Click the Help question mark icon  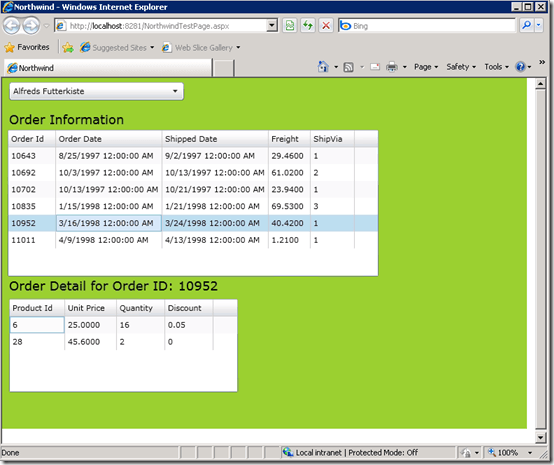click(520, 67)
